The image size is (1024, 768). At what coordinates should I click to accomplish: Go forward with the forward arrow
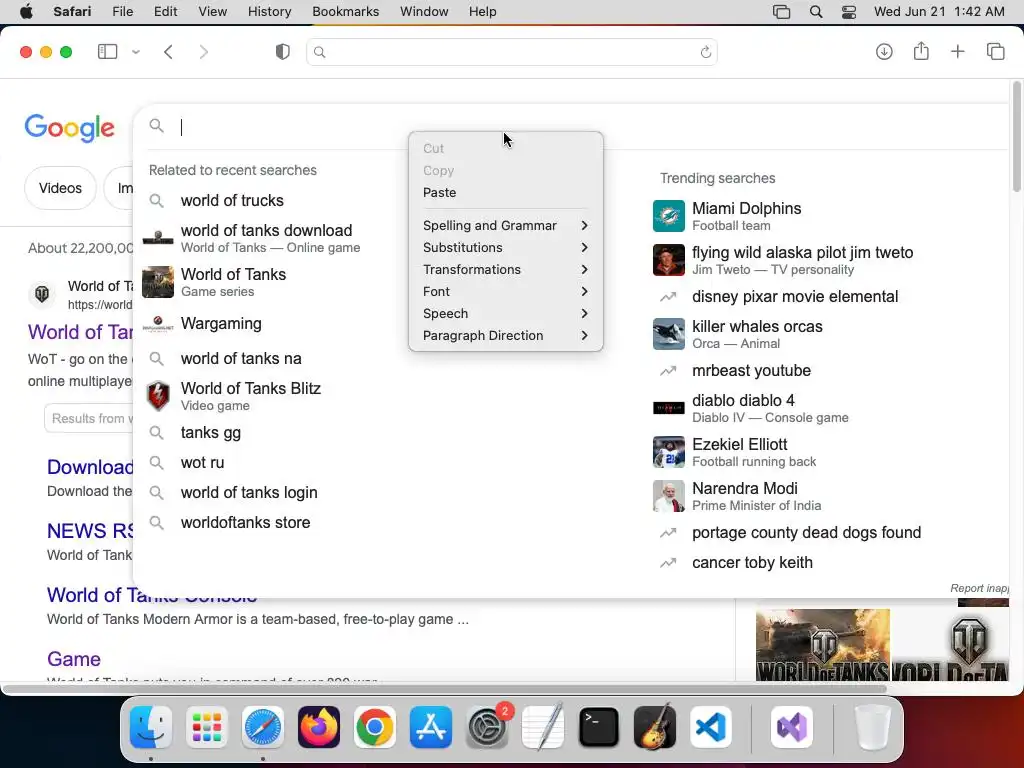204,52
